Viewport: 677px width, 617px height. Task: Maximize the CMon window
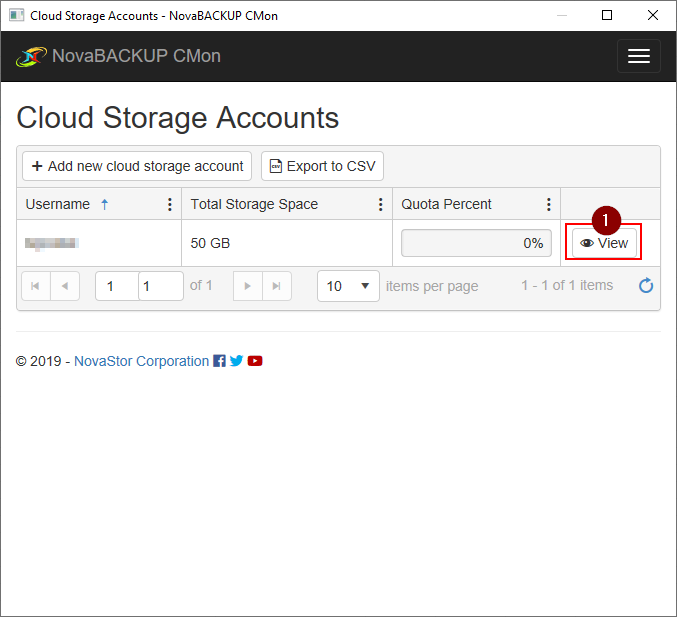[607, 15]
